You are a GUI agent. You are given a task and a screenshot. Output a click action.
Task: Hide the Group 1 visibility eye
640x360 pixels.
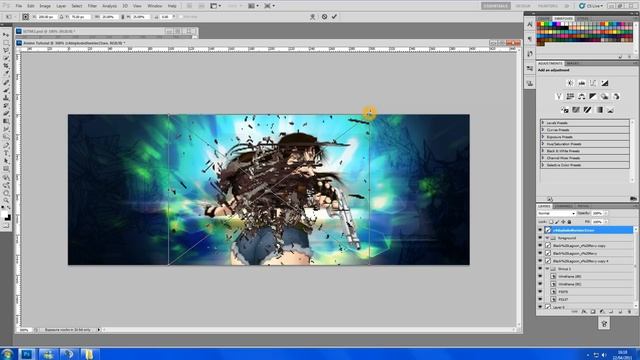540,269
